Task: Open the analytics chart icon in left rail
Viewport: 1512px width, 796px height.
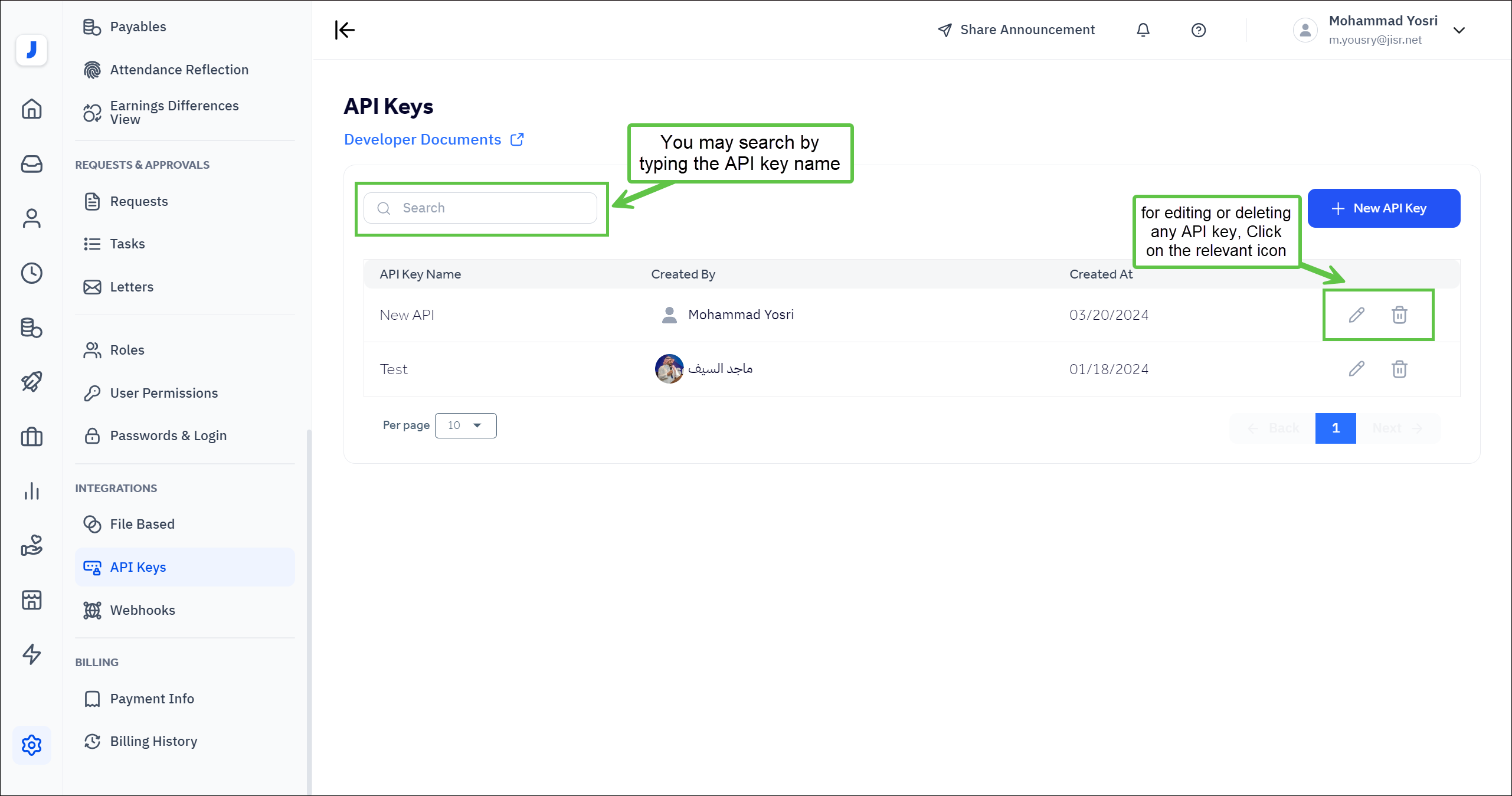Action: [31, 492]
